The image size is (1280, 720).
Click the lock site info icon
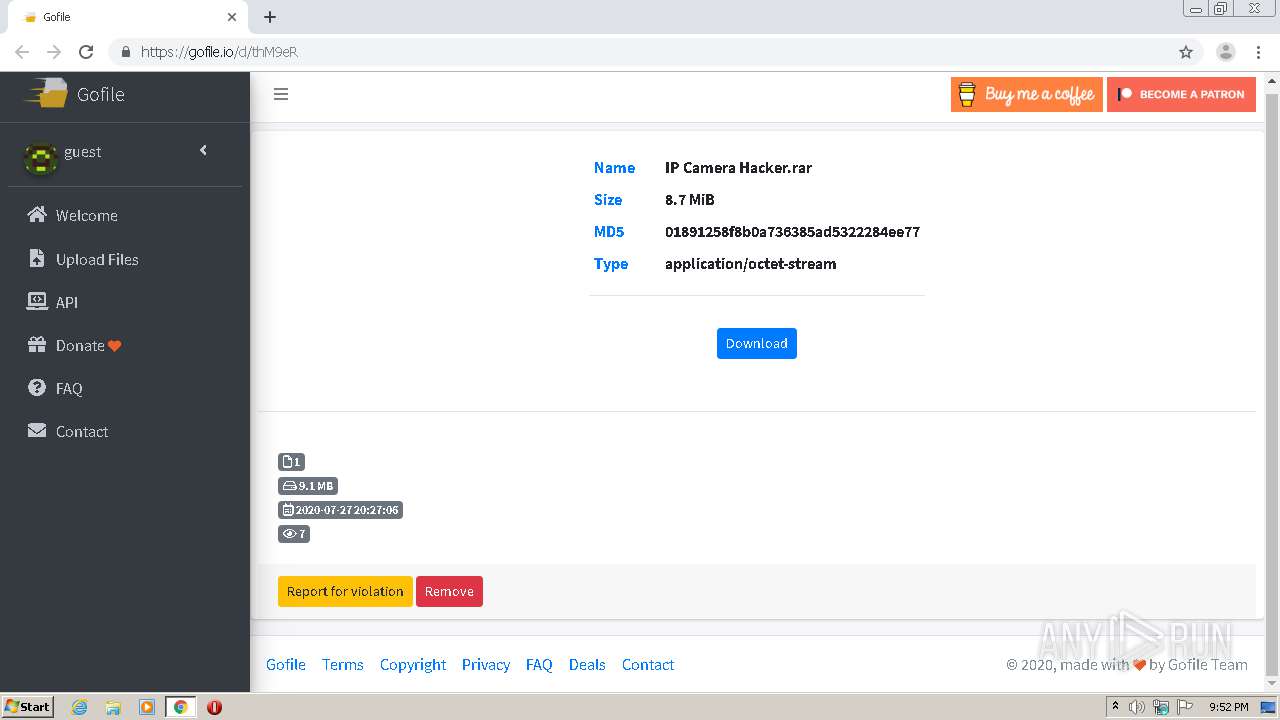126,52
